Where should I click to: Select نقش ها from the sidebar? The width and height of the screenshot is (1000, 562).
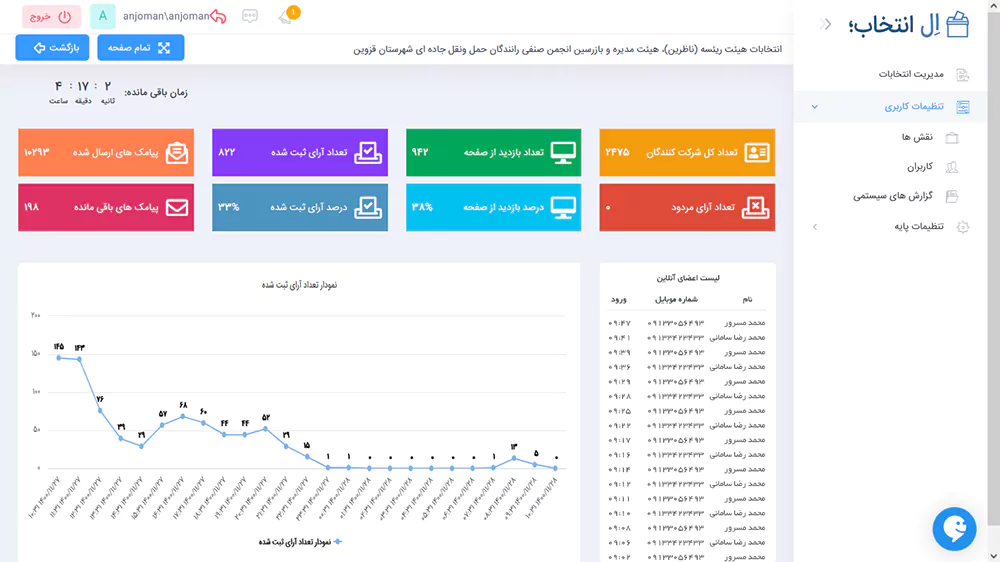[917, 137]
